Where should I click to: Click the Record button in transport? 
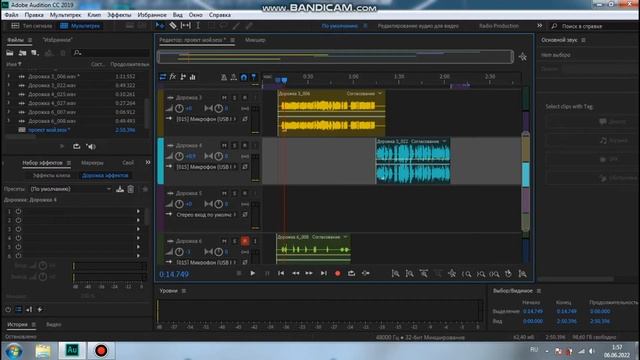(x=338, y=273)
